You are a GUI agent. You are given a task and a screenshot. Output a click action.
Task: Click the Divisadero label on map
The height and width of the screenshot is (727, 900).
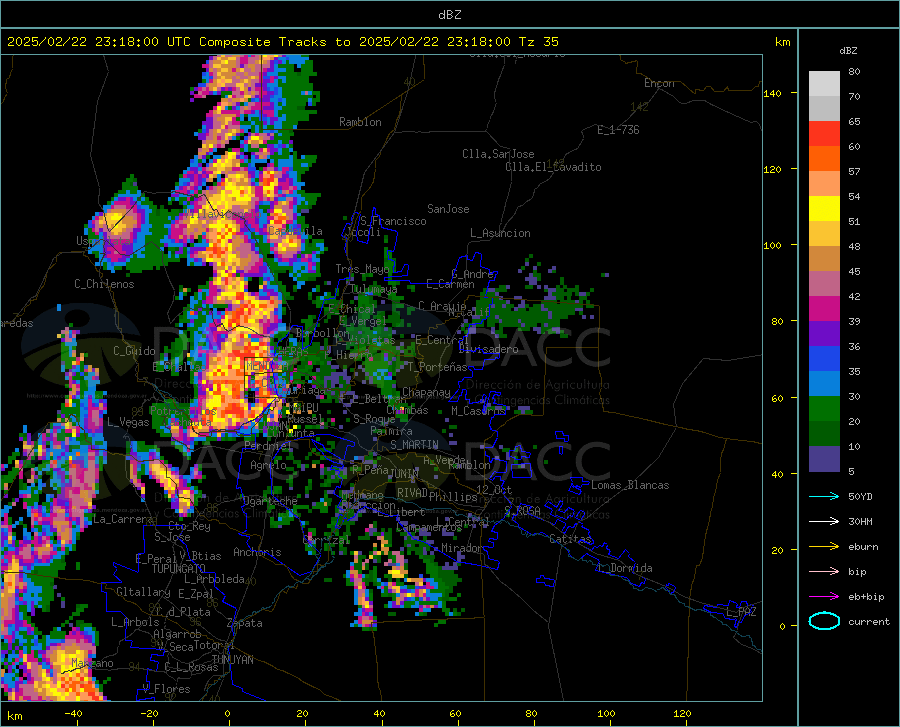(488, 349)
